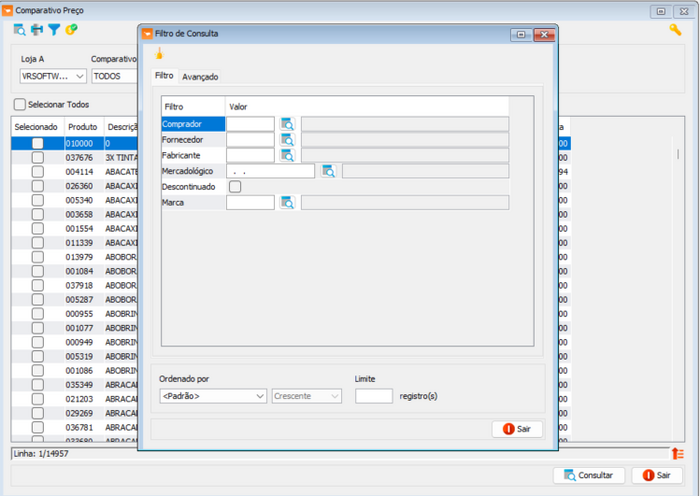Viewport: 700px width, 496px height.
Task: Click the Limite registros input field
Action: (374, 396)
